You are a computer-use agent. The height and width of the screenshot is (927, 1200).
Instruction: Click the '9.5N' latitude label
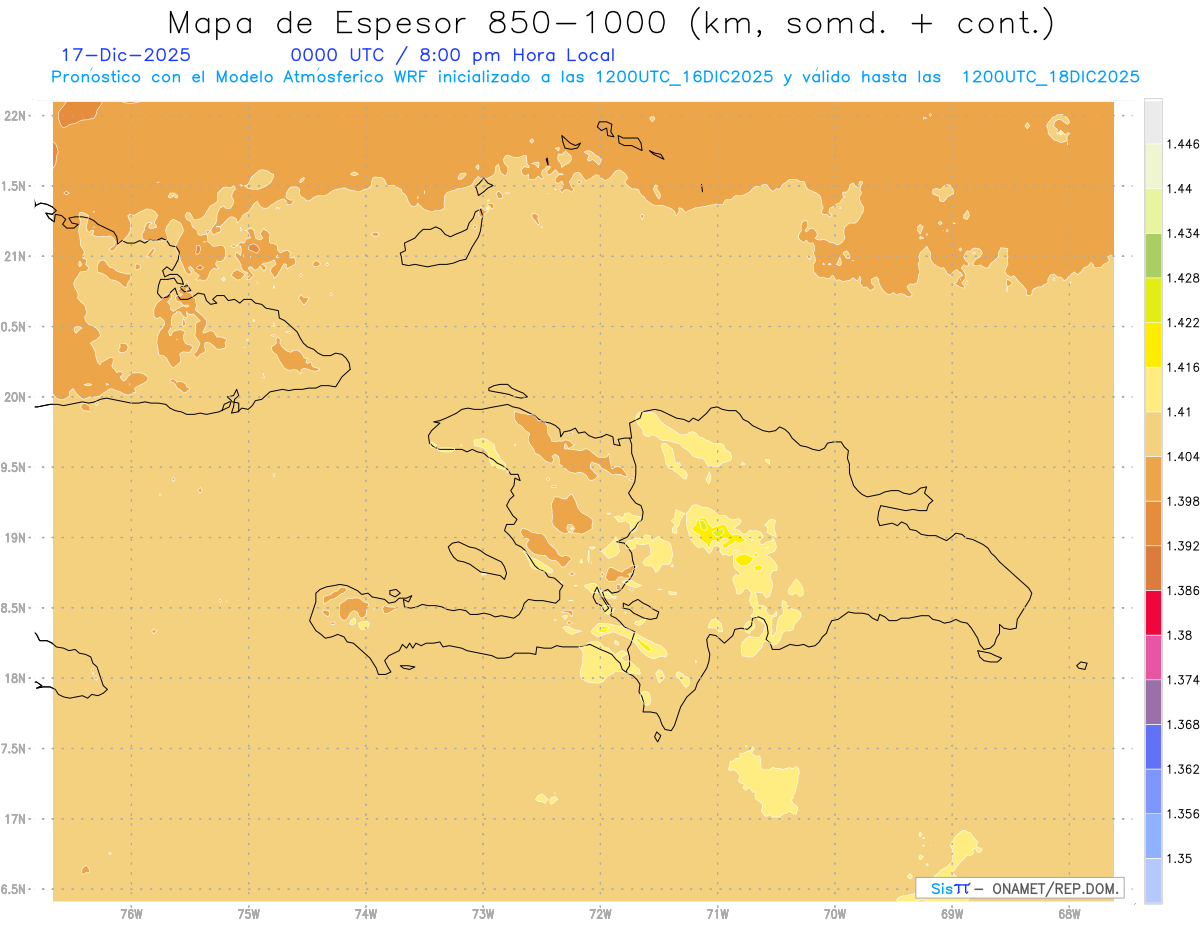pyautogui.click(x=13, y=467)
